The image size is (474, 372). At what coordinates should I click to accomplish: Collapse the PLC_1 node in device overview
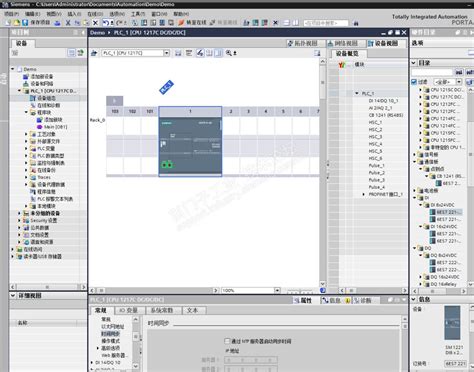point(357,93)
